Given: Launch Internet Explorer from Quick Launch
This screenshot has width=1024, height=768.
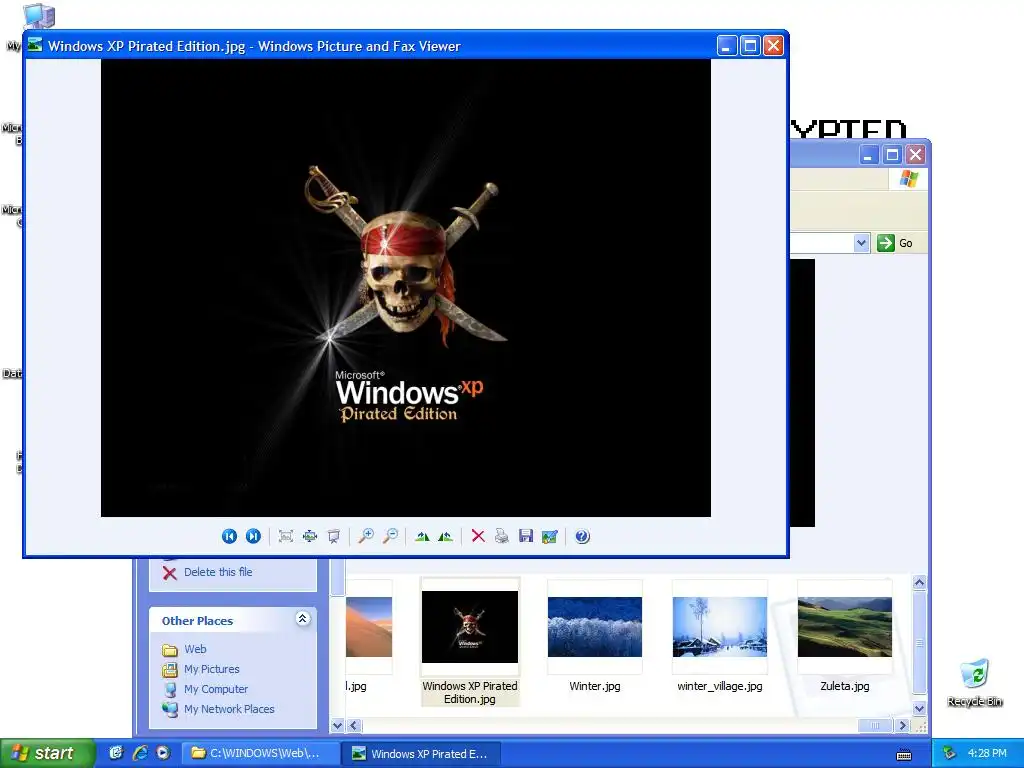Looking at the screenshot, I should (140, 753).
